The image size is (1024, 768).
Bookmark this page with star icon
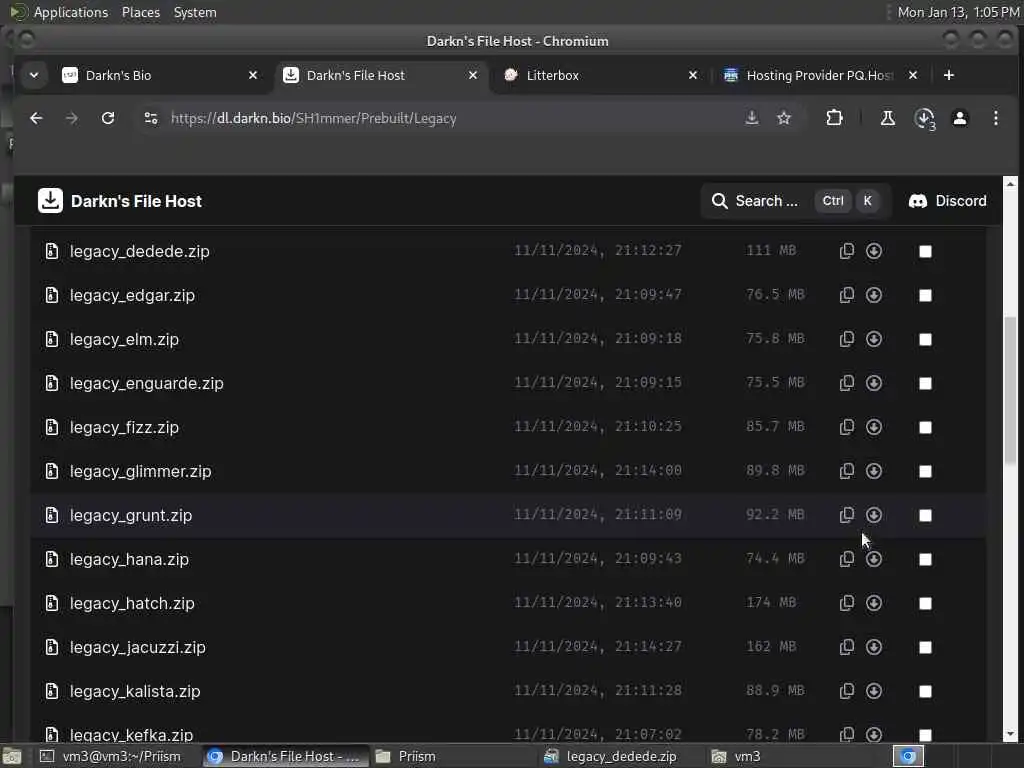click(x=784, y=118)
